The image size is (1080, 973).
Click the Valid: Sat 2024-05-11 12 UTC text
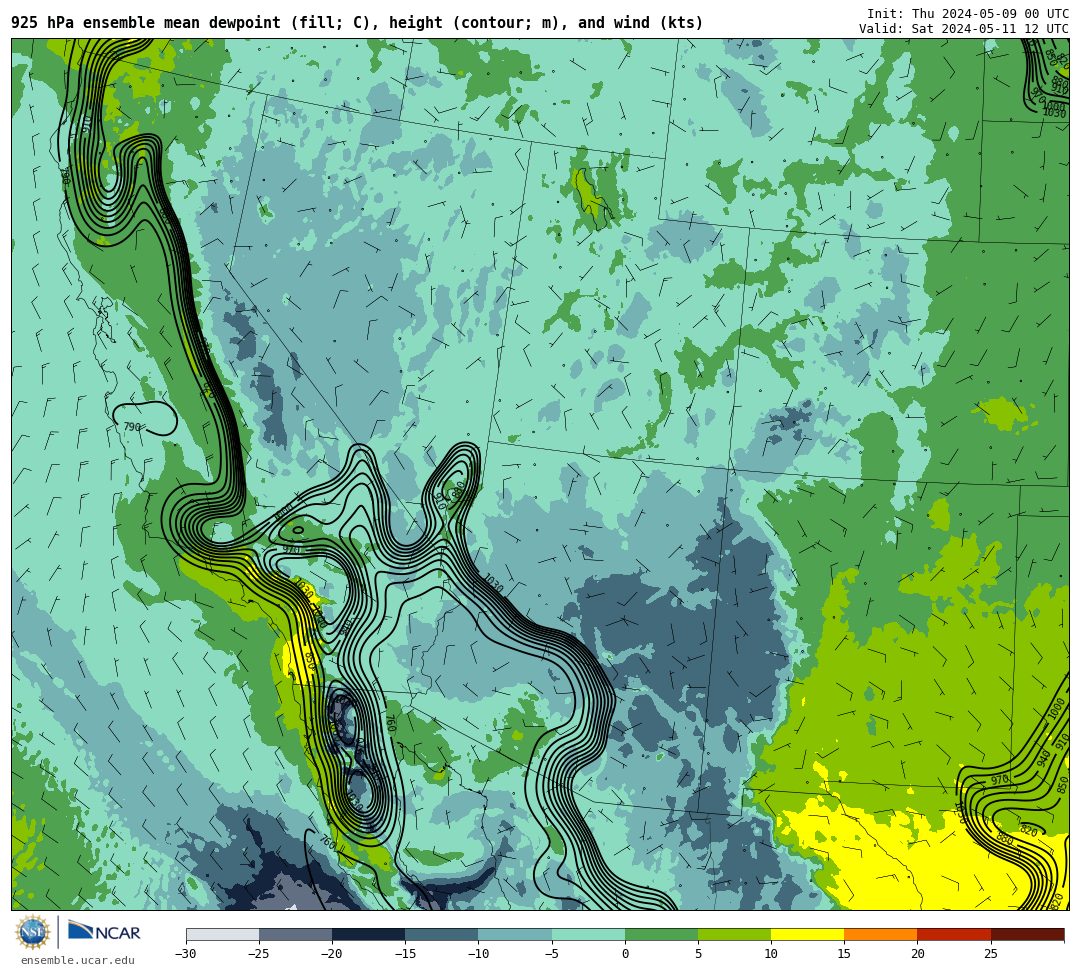(x=963, y=28)
